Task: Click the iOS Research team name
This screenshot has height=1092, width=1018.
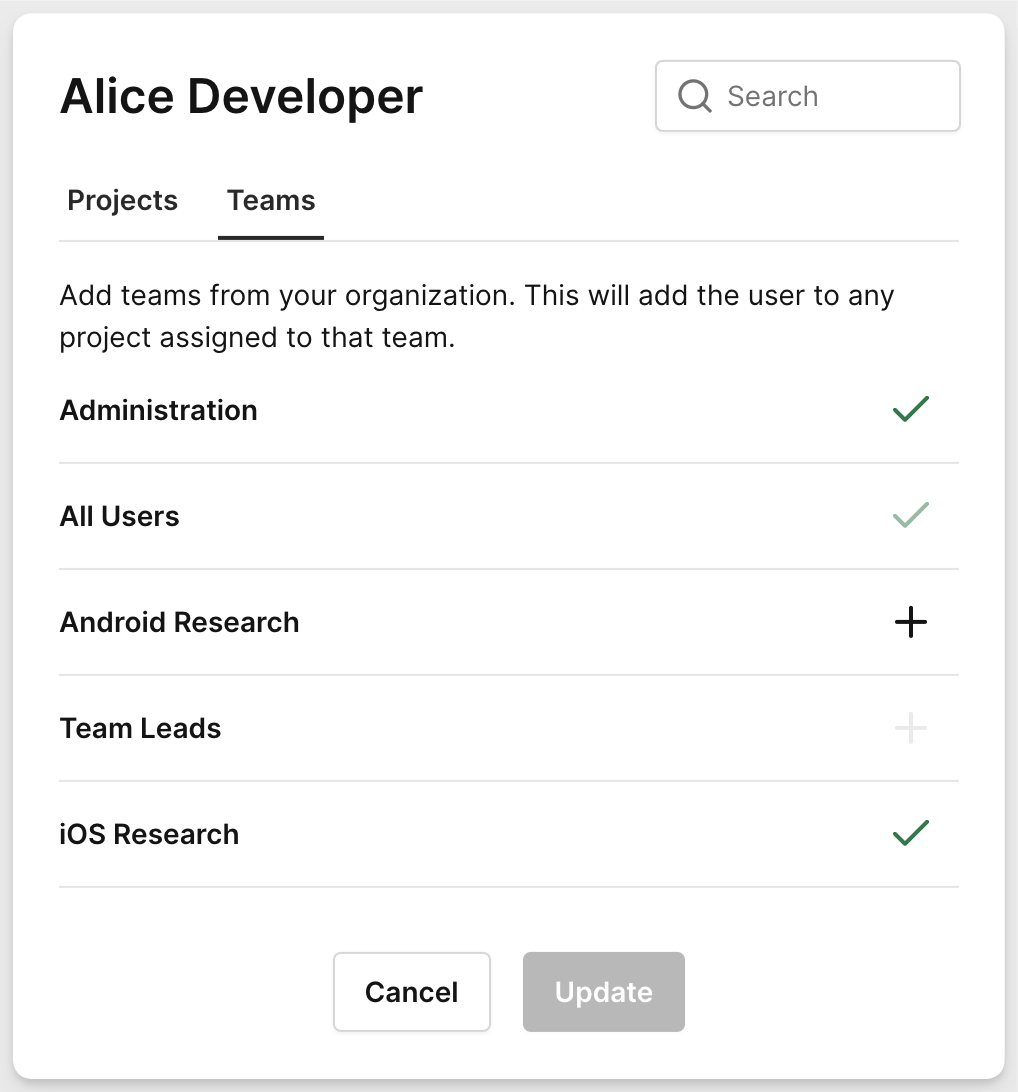Action: pyautogui.click(x=149, y=833)
